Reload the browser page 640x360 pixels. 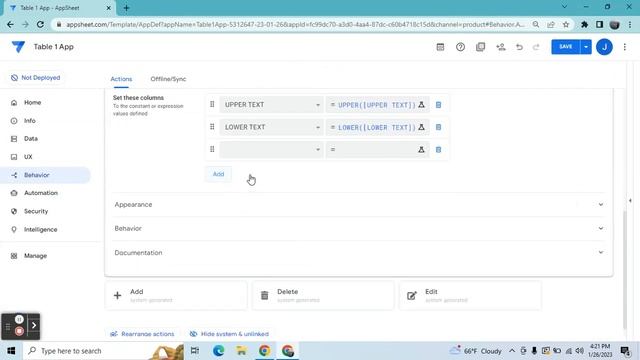pyautogui.click(x=40, y=24)
